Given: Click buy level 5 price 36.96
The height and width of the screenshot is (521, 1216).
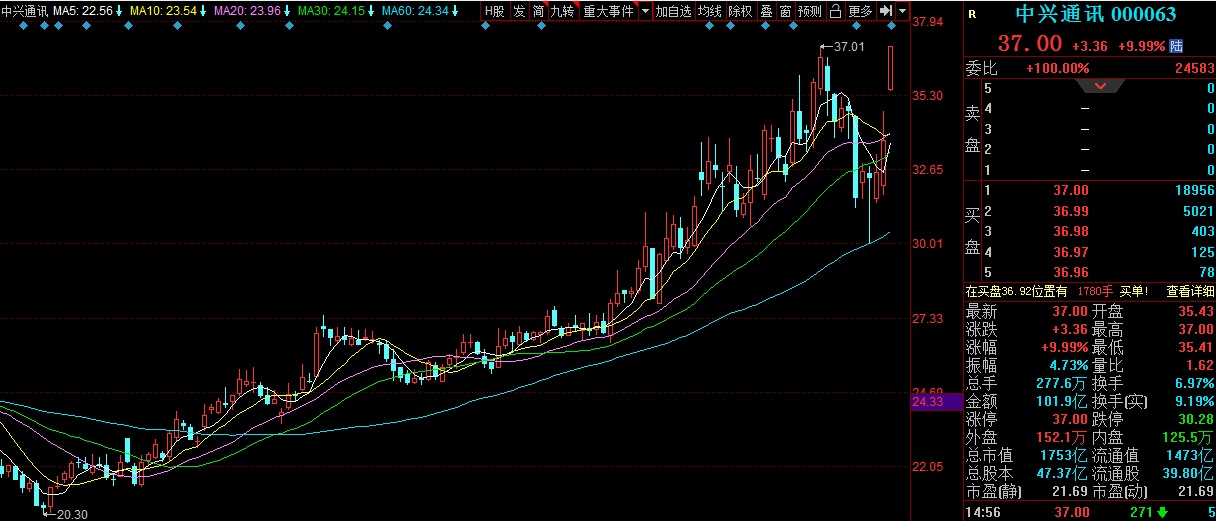Looking at the screenshot, I should coord(1070,272).
